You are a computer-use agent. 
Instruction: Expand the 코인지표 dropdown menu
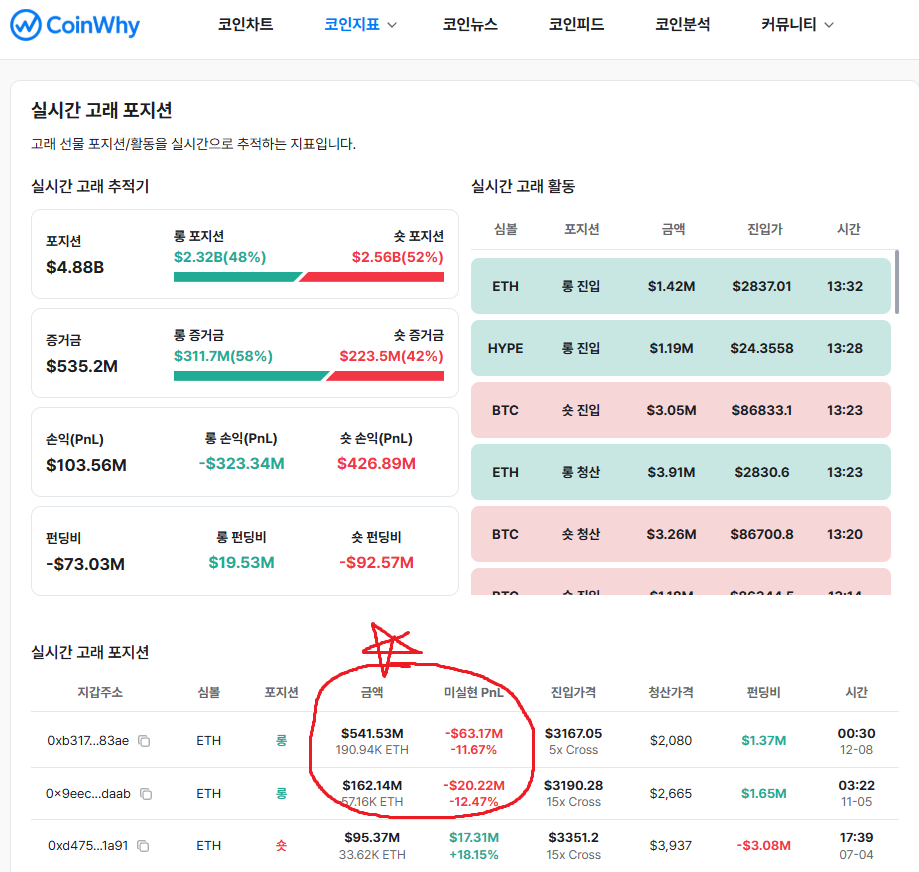coord(361,25)
